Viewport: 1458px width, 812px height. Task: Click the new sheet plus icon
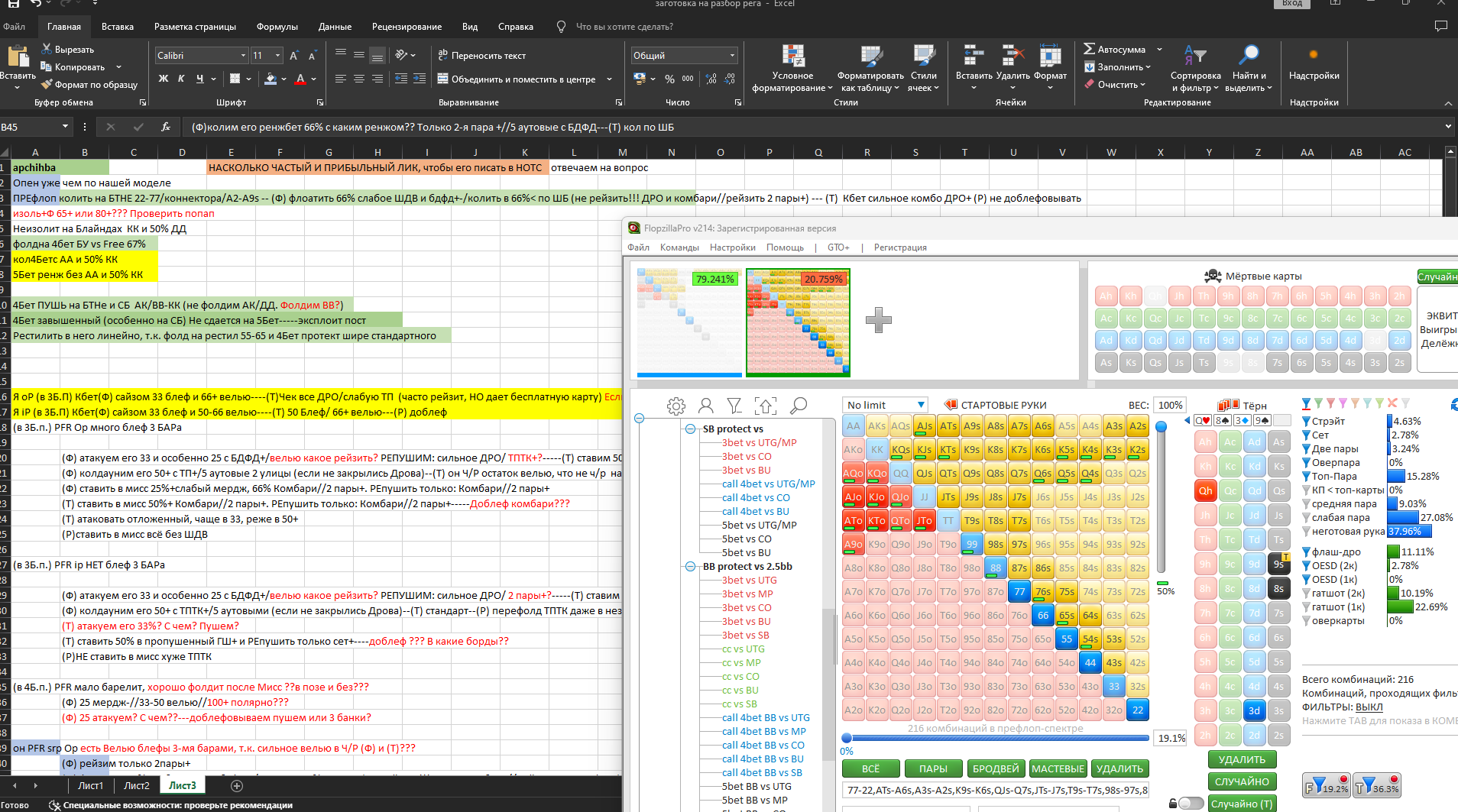point(237,785)
